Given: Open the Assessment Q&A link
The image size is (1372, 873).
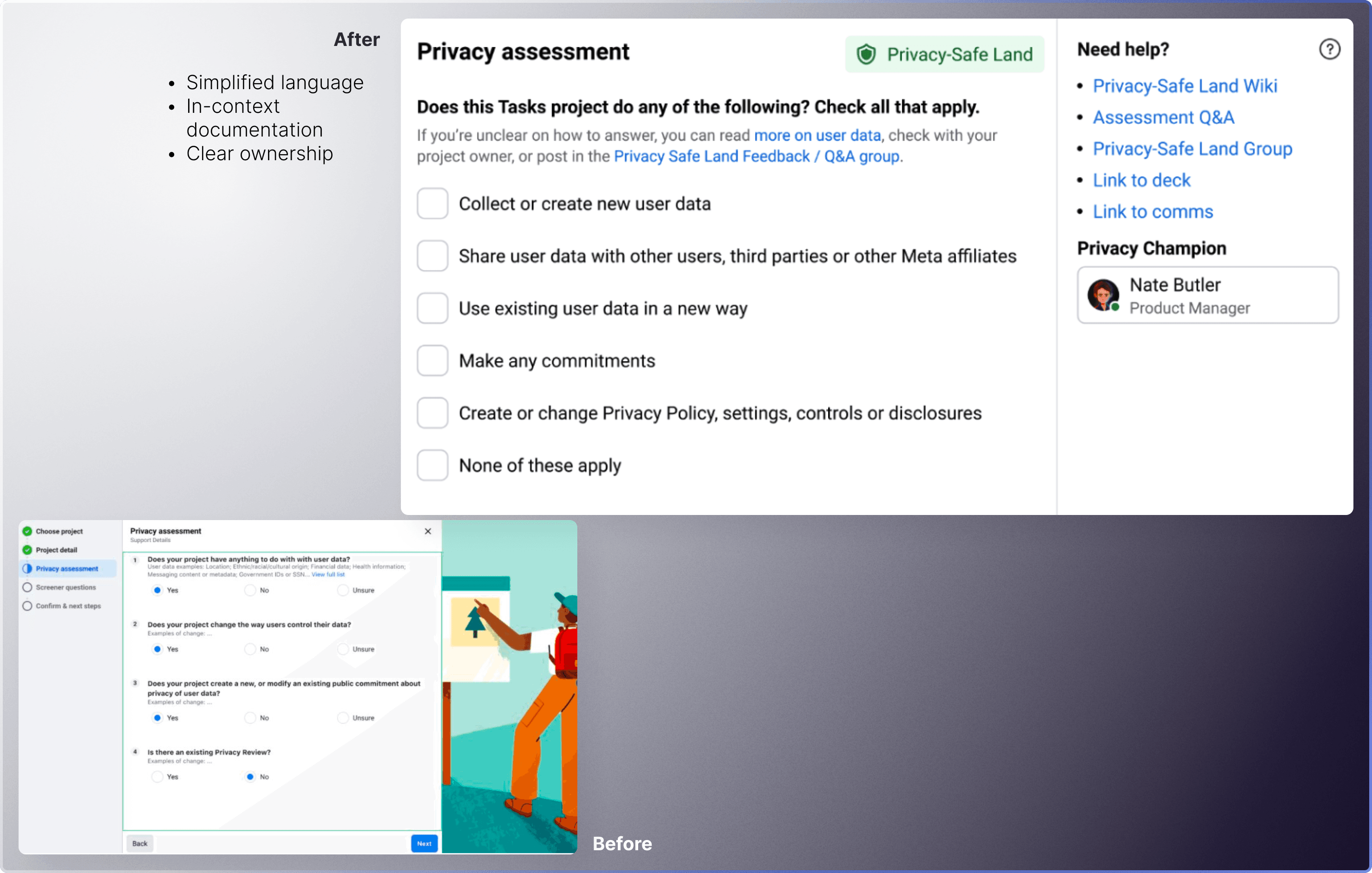Looking at the screenshot, I should pyautogui.click(x=1163, y=117).
